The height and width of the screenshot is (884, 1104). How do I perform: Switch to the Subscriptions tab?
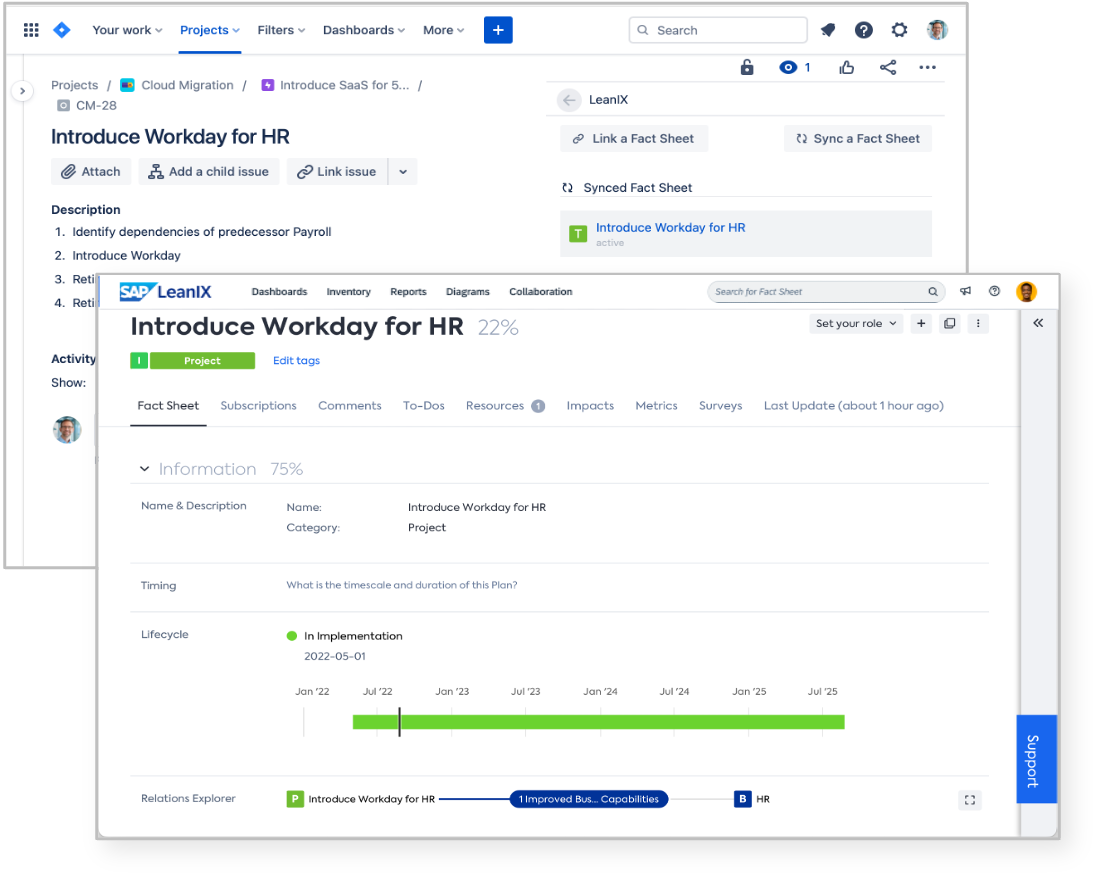pyautogui.click(x=258, y=406)
